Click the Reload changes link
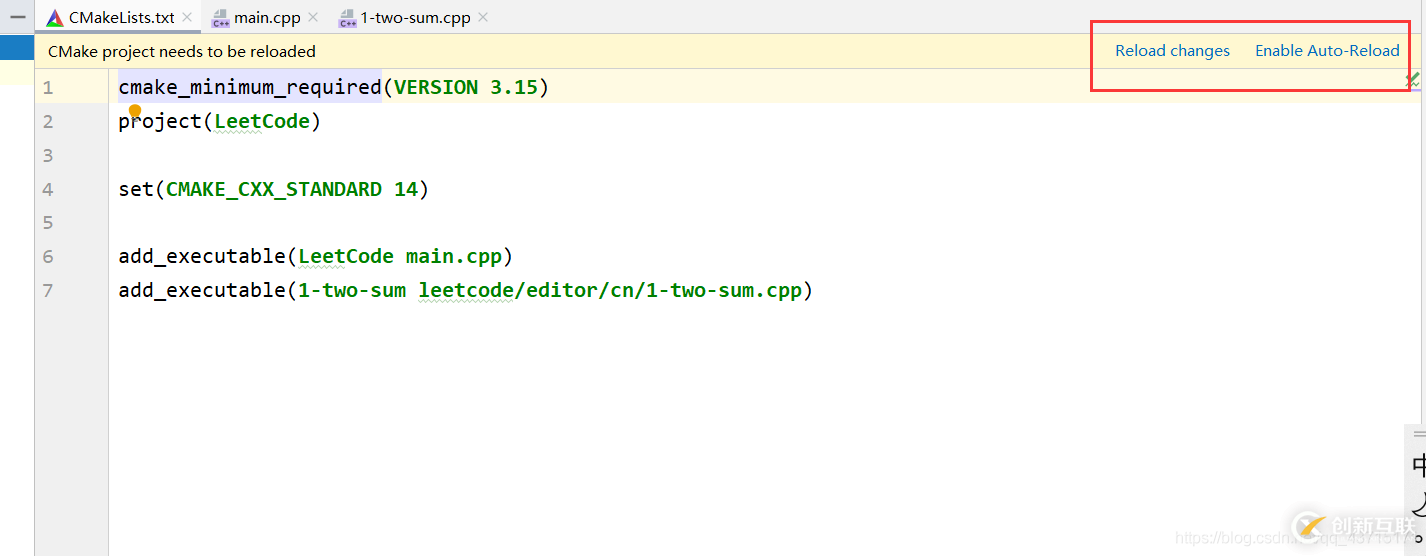The height and width of the screenshot is (556, 1426). tap(1172, 51)
